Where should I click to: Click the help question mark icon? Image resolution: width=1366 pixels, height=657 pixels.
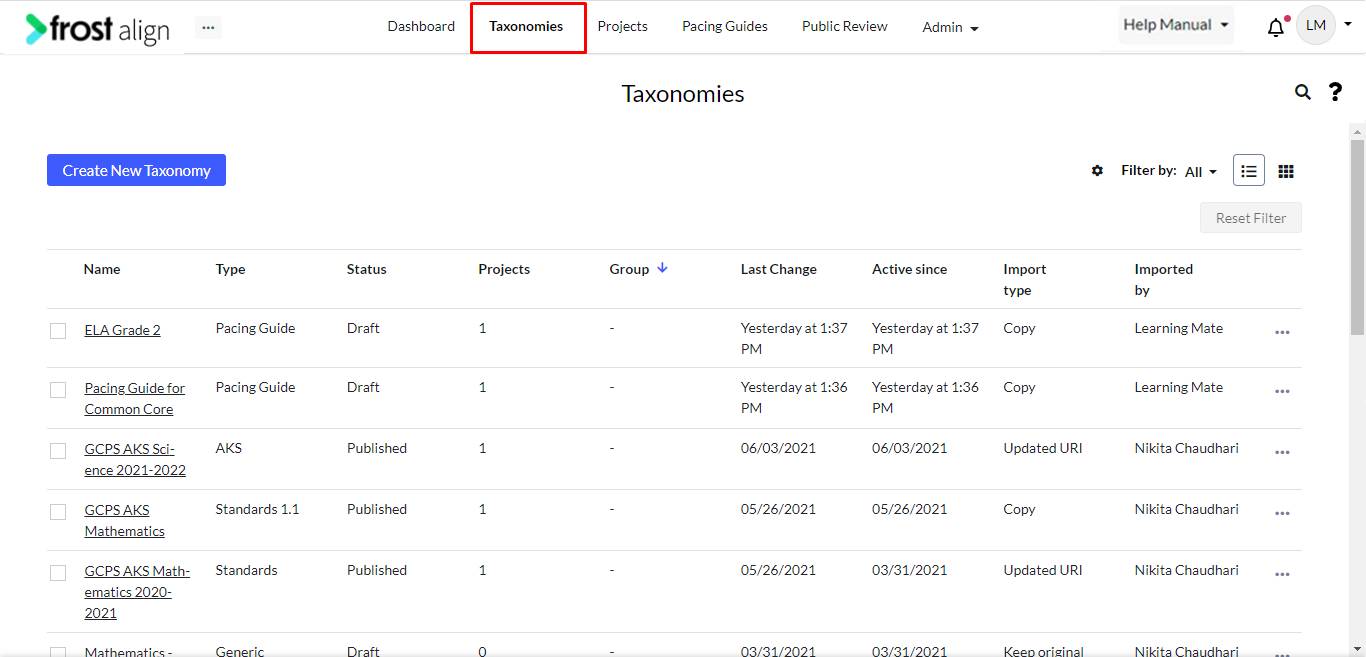pyautogui.click(x=1334, y=92)
